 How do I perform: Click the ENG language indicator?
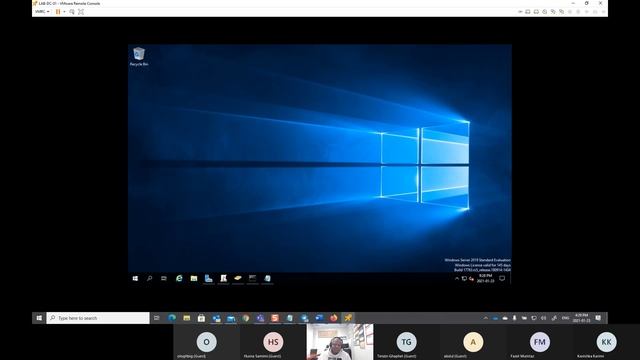point(565,318)
